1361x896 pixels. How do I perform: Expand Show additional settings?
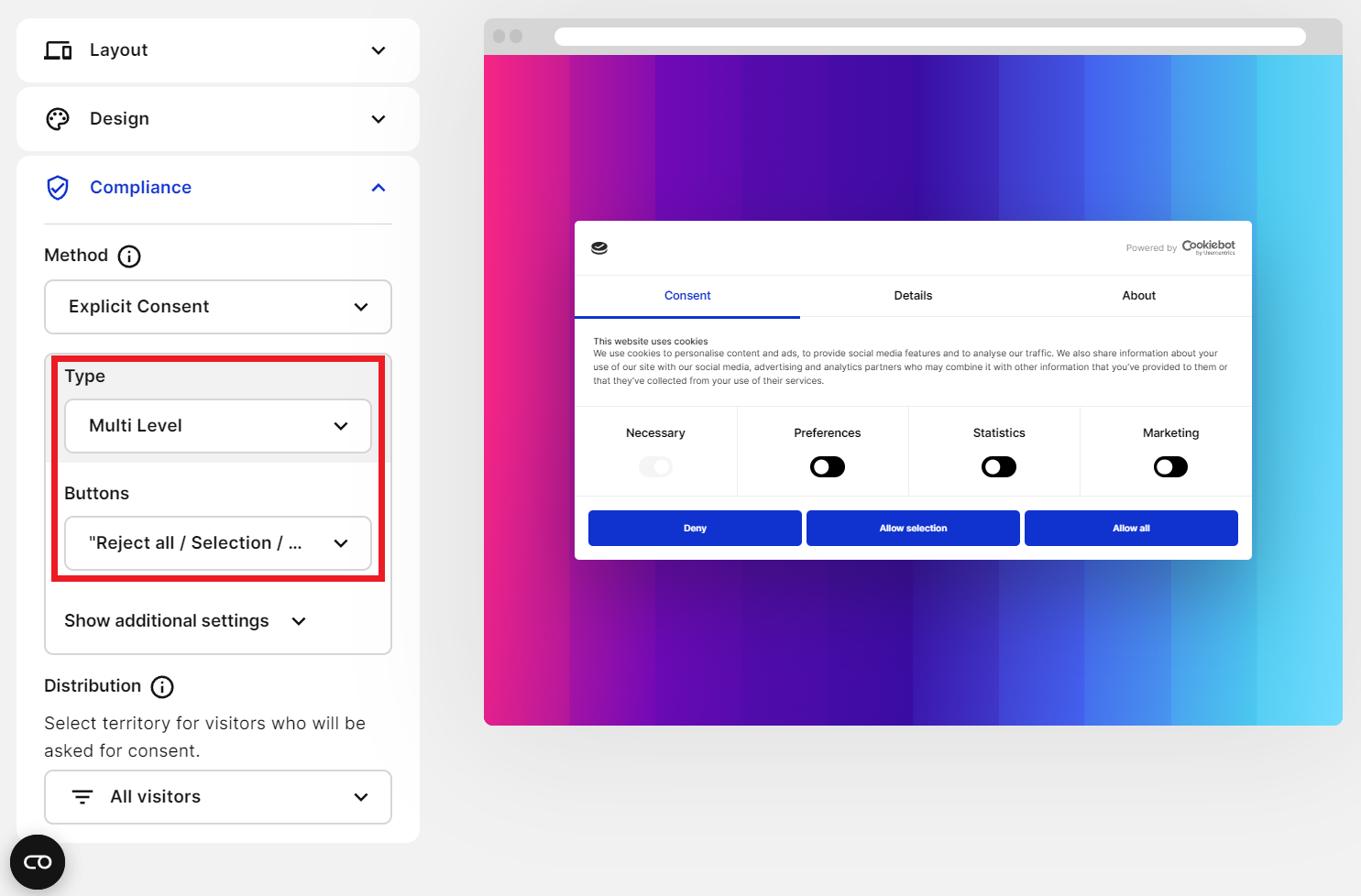coord(184,621)
